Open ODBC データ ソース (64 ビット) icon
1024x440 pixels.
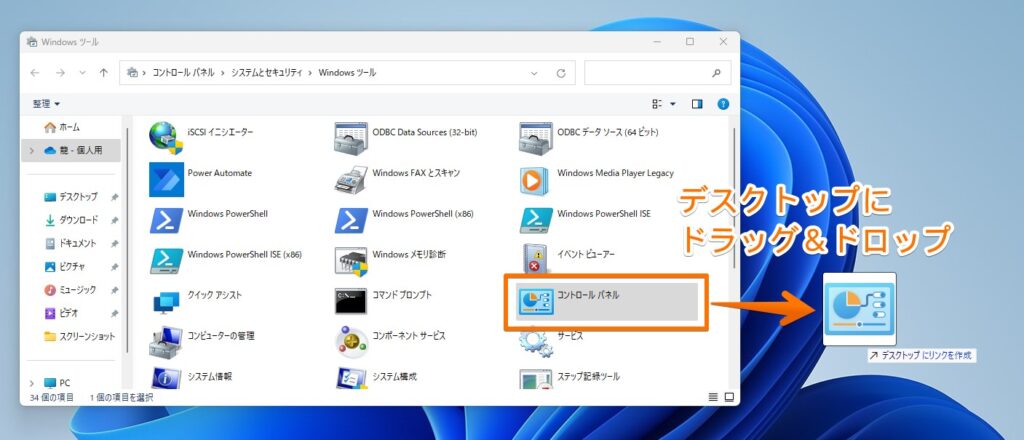[536, 138]
